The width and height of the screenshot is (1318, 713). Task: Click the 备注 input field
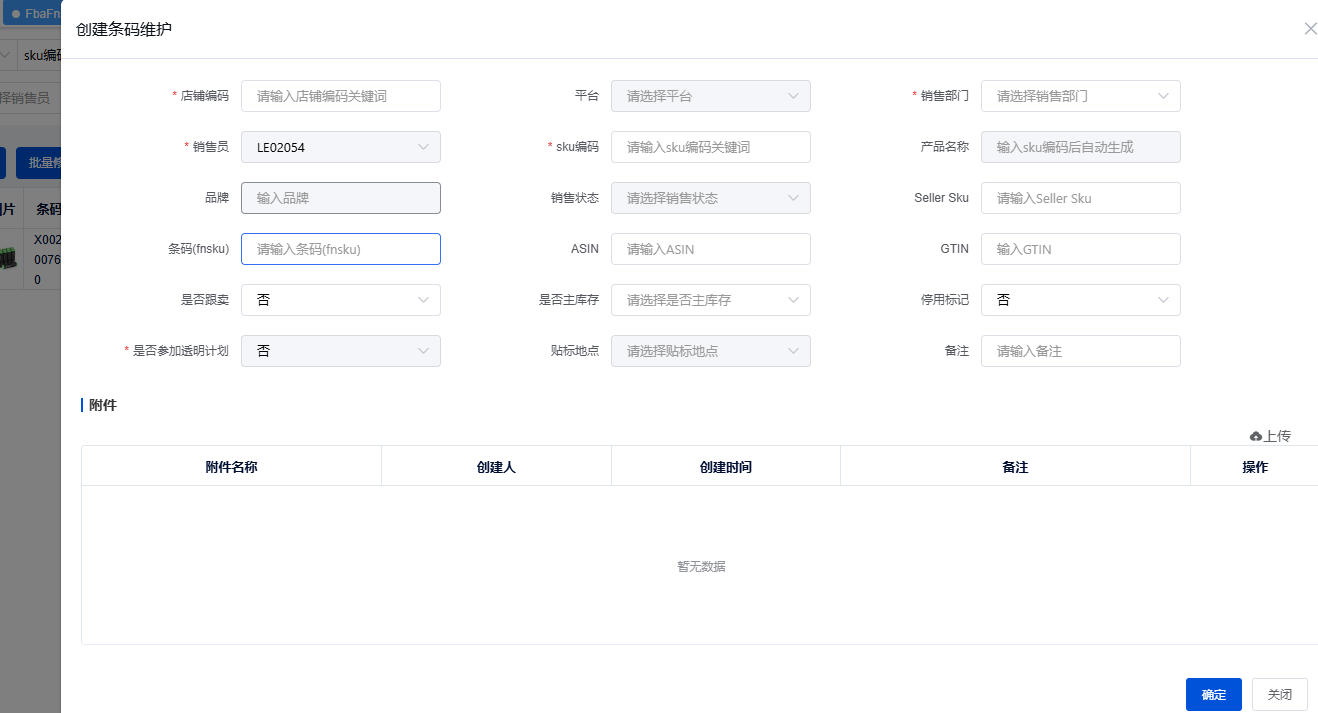(1080, 351)
